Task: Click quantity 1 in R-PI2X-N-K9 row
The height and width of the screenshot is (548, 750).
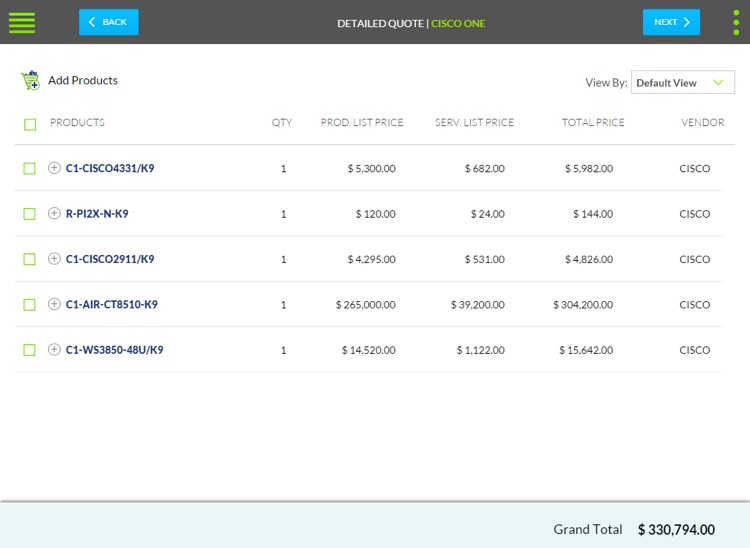Action: (x=284, y=214)
